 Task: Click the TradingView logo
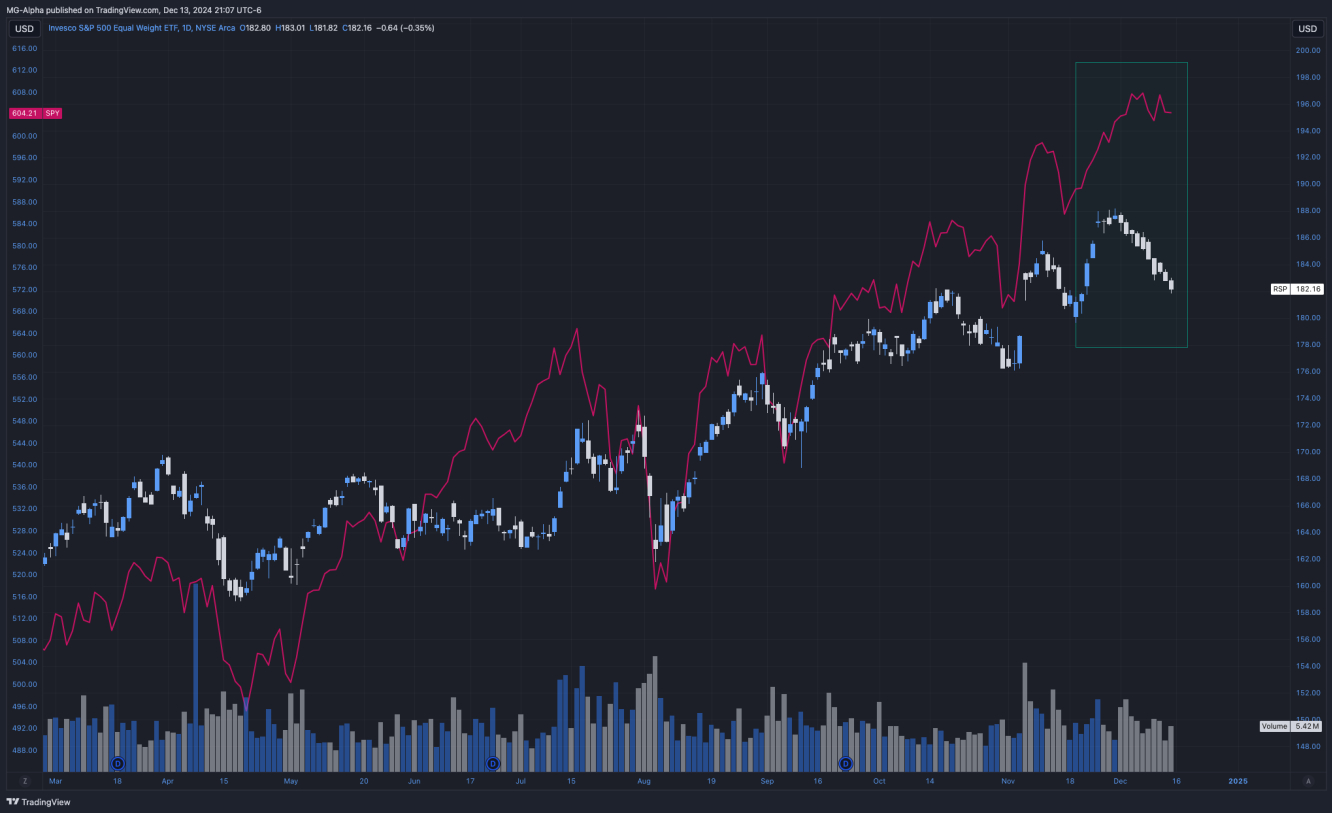(x=38, y=801)
